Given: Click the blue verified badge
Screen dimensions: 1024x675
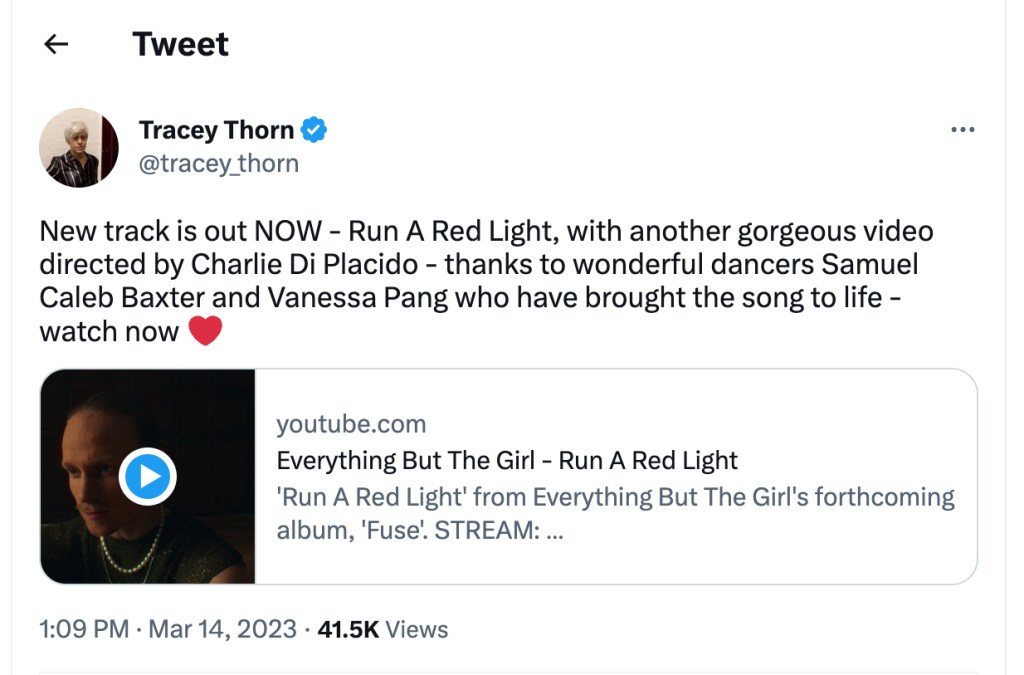Looking at the screenshot, I should [x=315, y=130].
